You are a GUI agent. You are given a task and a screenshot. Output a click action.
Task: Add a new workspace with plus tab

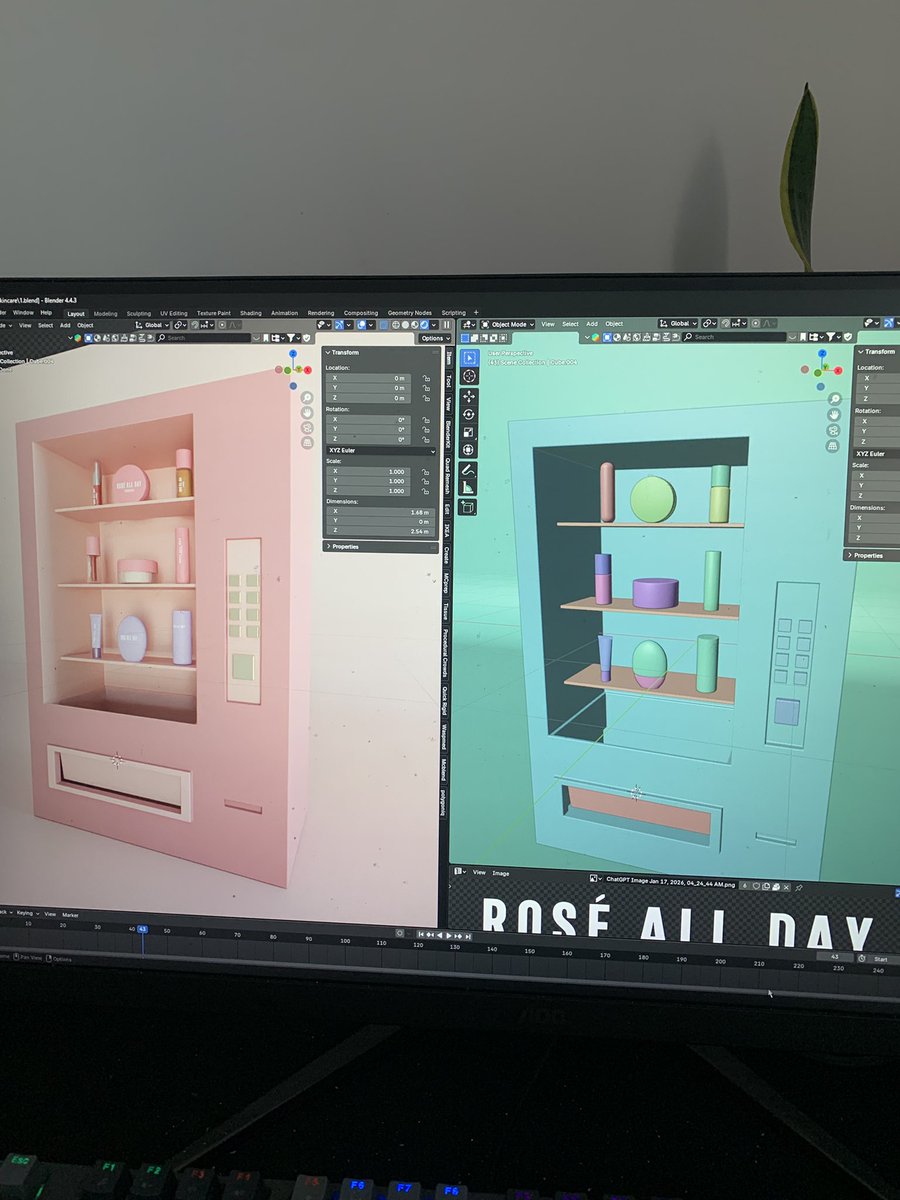(x=476, y=313)
